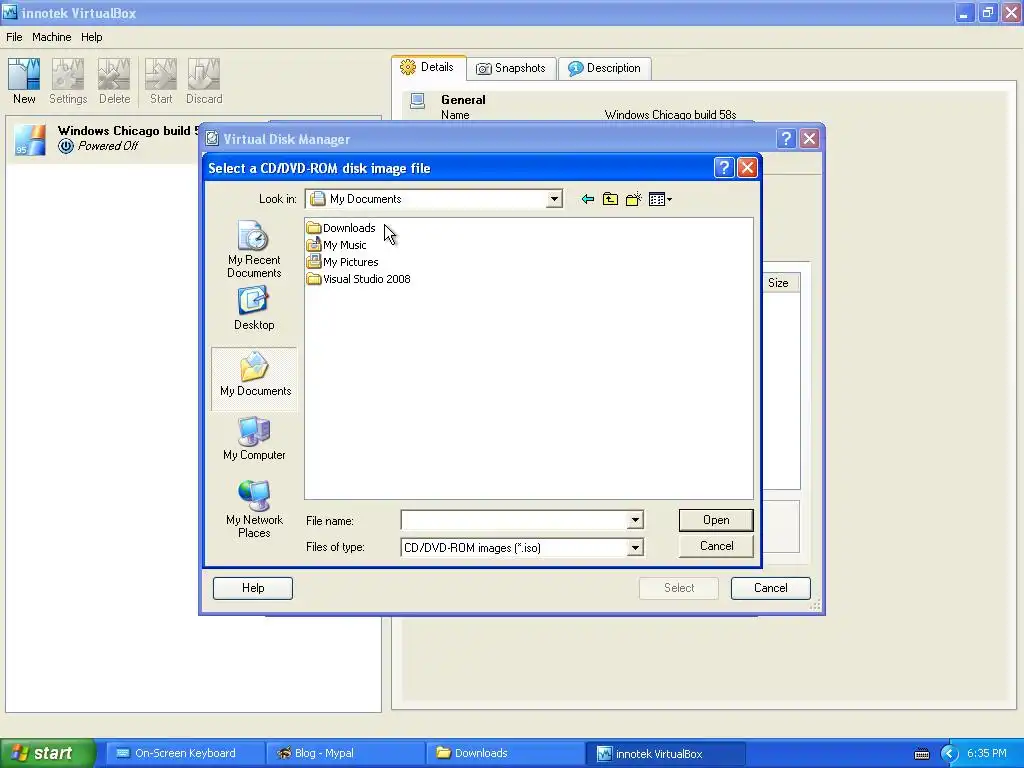The image size is (1024, 768).
Task: Close the Select CD/DVD-ROM image dialog
Action: [747, 168]
